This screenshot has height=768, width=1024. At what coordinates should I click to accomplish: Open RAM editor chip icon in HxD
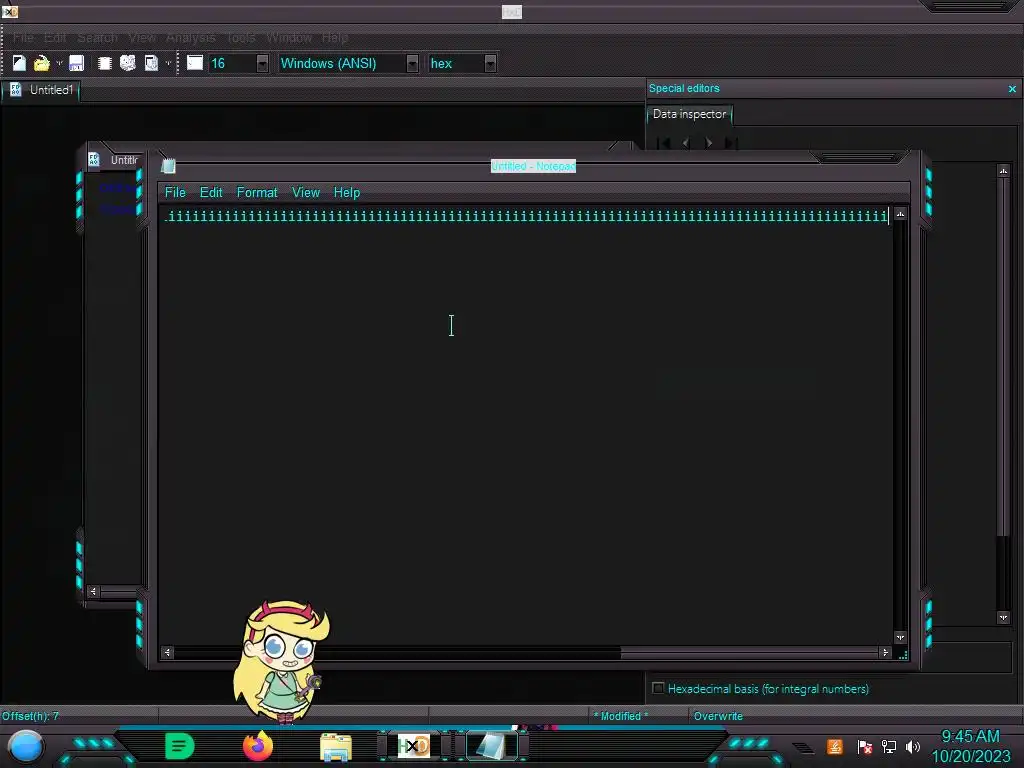(104, 63)
